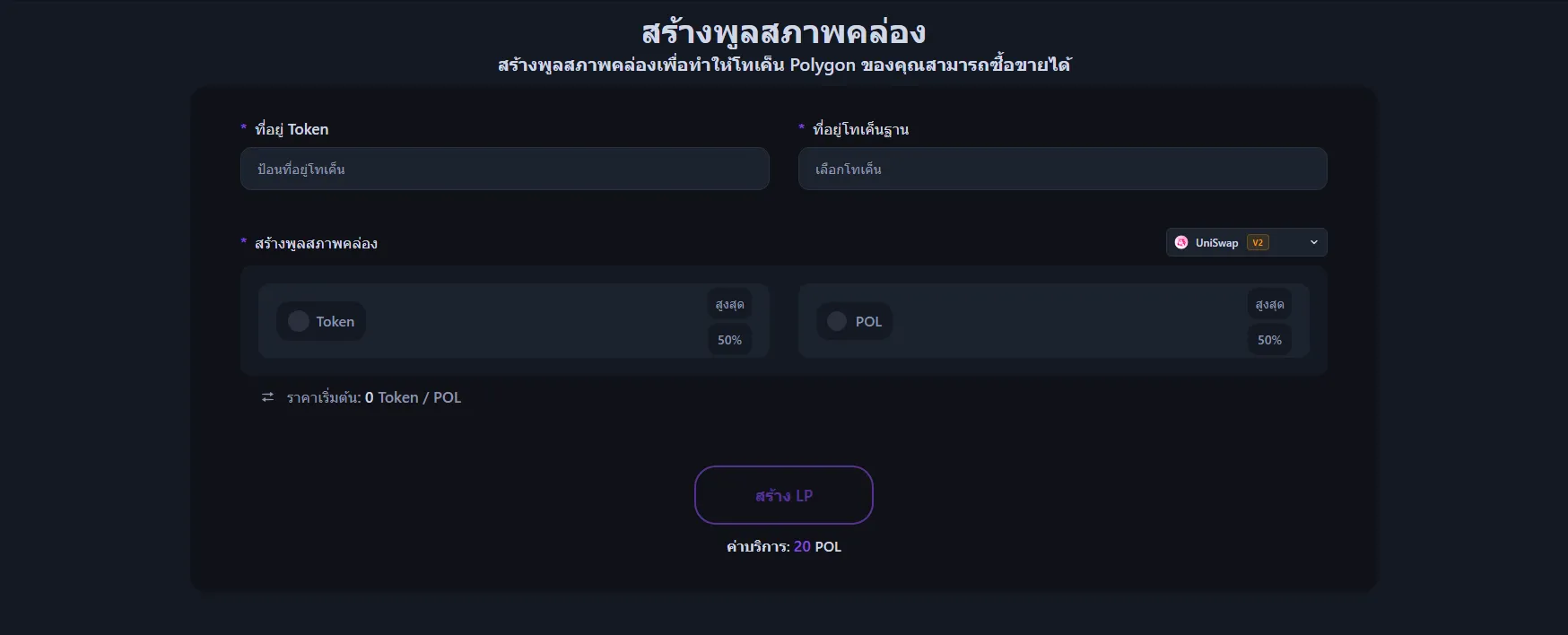Click the '20 POL' service fee text
This screenshot has width=1568, height=635.
[x=817, y=546]
